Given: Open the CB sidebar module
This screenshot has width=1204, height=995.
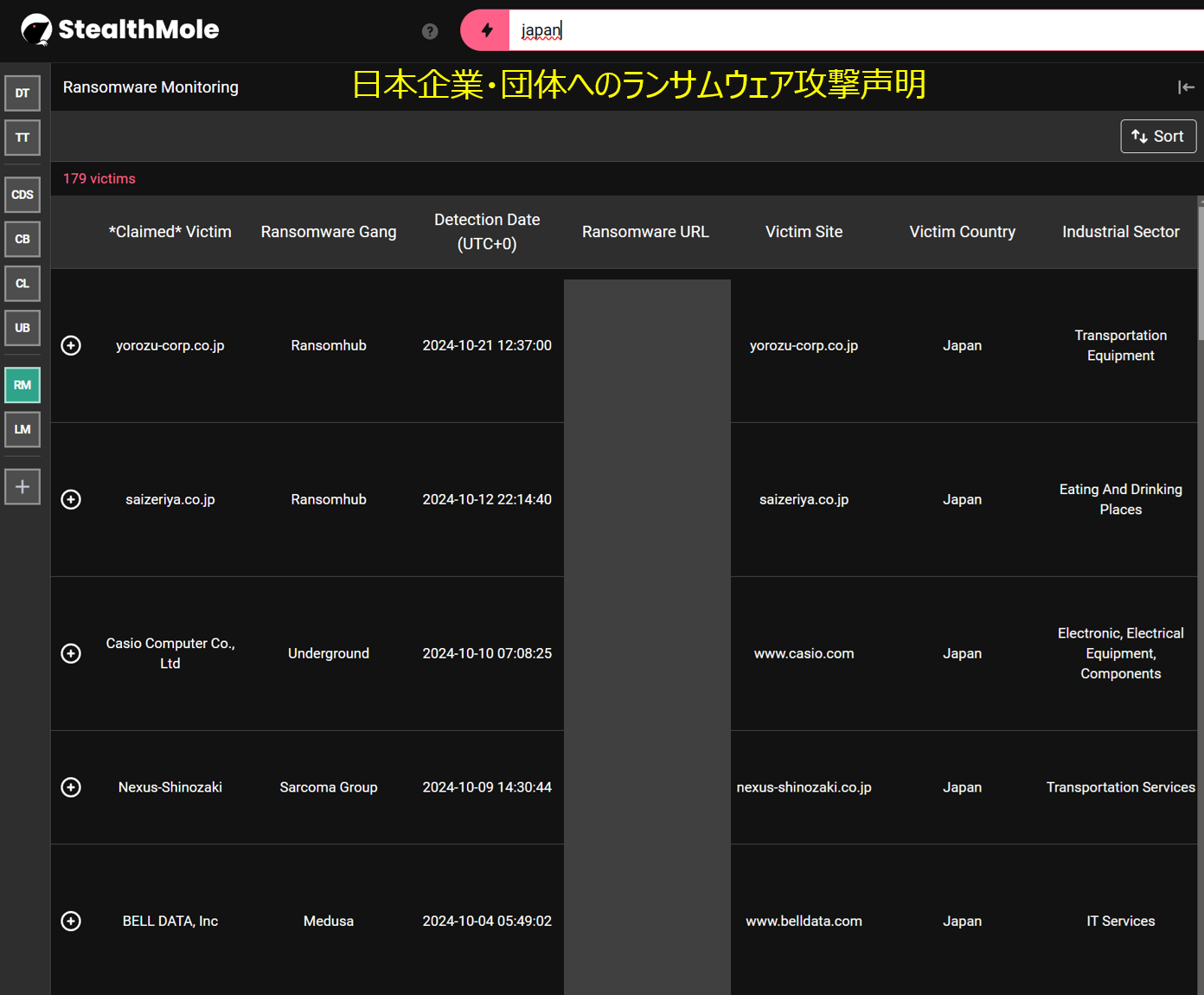Looking at the screenshot, I should (22, 239).
